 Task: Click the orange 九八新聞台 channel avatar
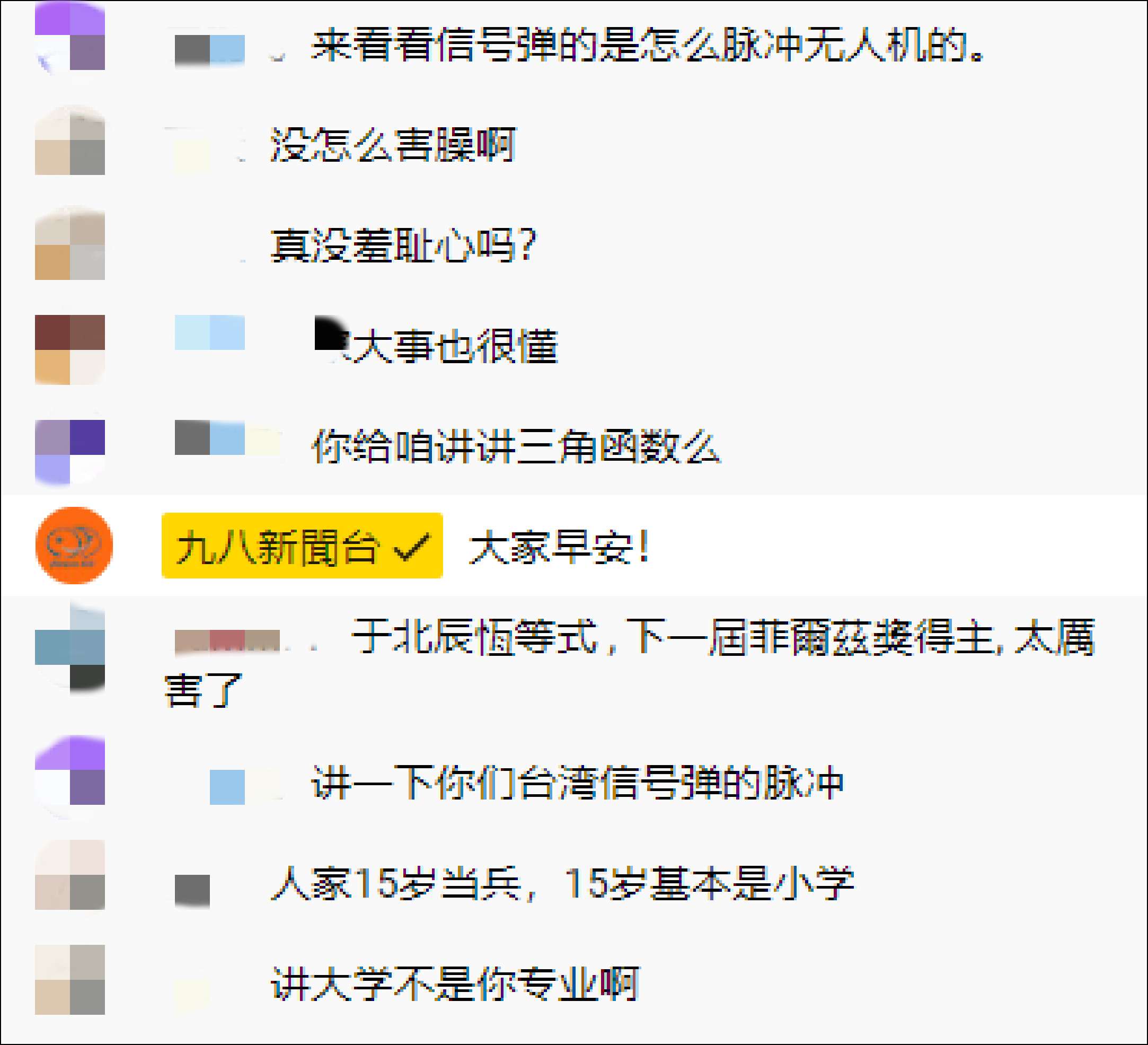pos(74,545)
